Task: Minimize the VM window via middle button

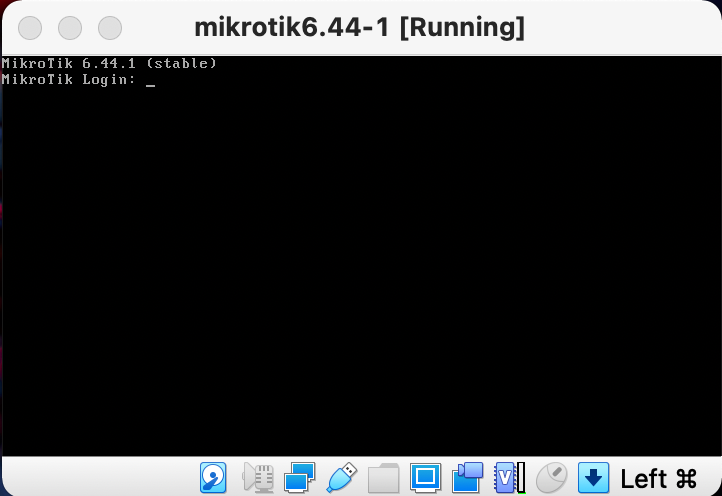Action: 70,28
